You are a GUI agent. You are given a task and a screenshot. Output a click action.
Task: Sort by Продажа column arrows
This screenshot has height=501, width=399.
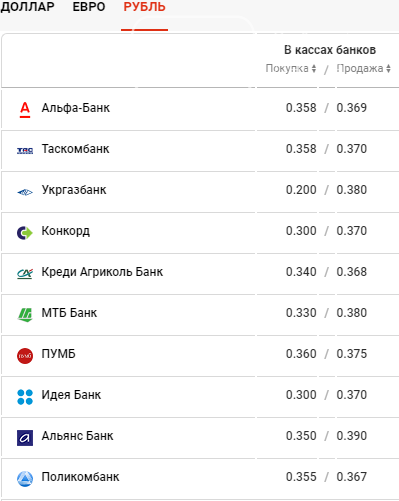tap(388, 69)
